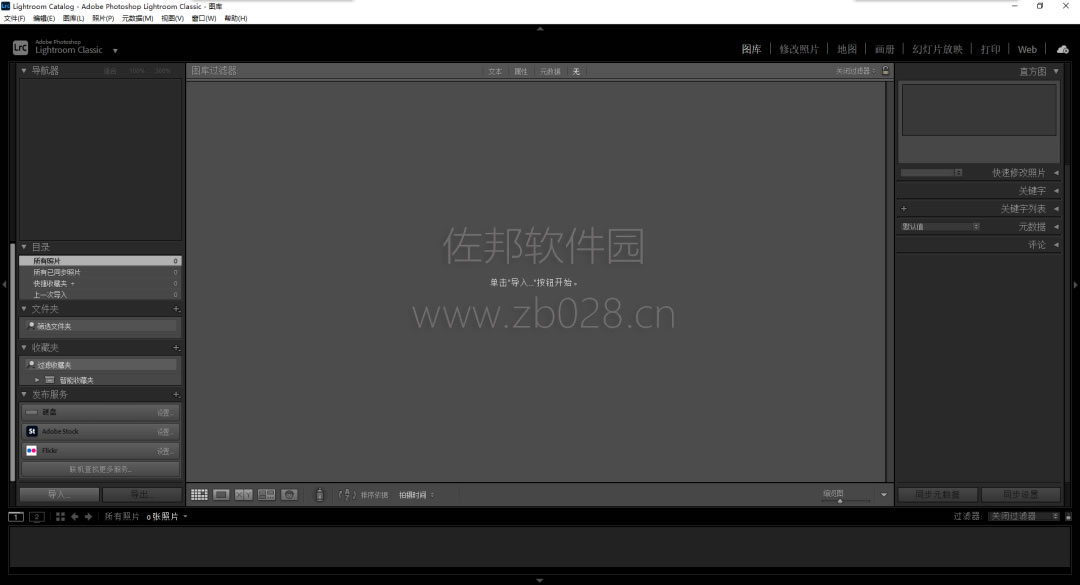Open the 拍摄时间 sort order dropdown
The height and width of the screenshot is (585, 1080).
pyautogui.click(x=416, y=495)
